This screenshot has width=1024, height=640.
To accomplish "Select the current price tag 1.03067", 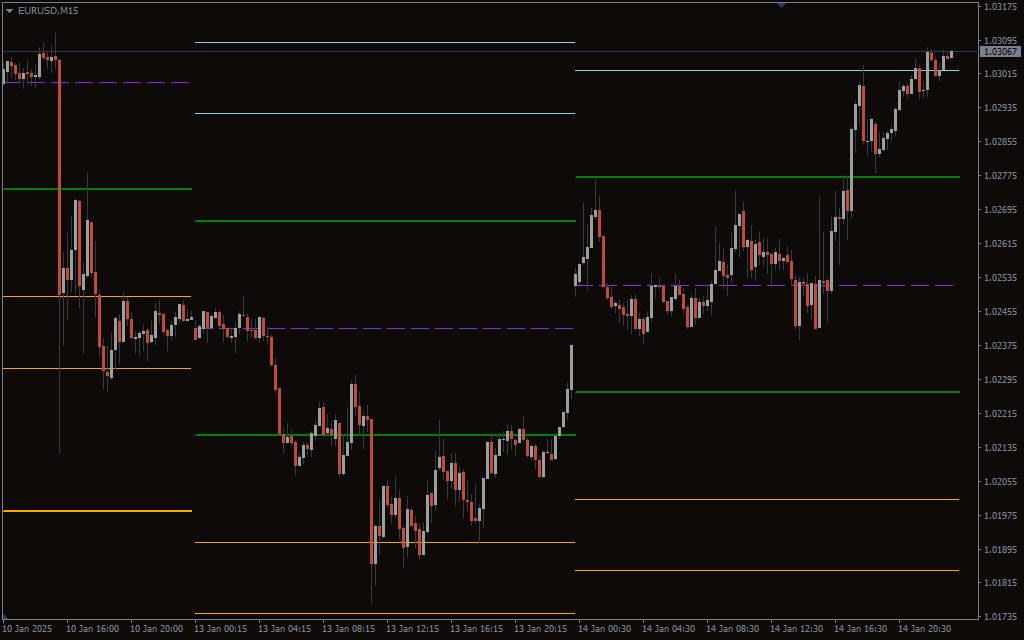I will coord(999,51).
